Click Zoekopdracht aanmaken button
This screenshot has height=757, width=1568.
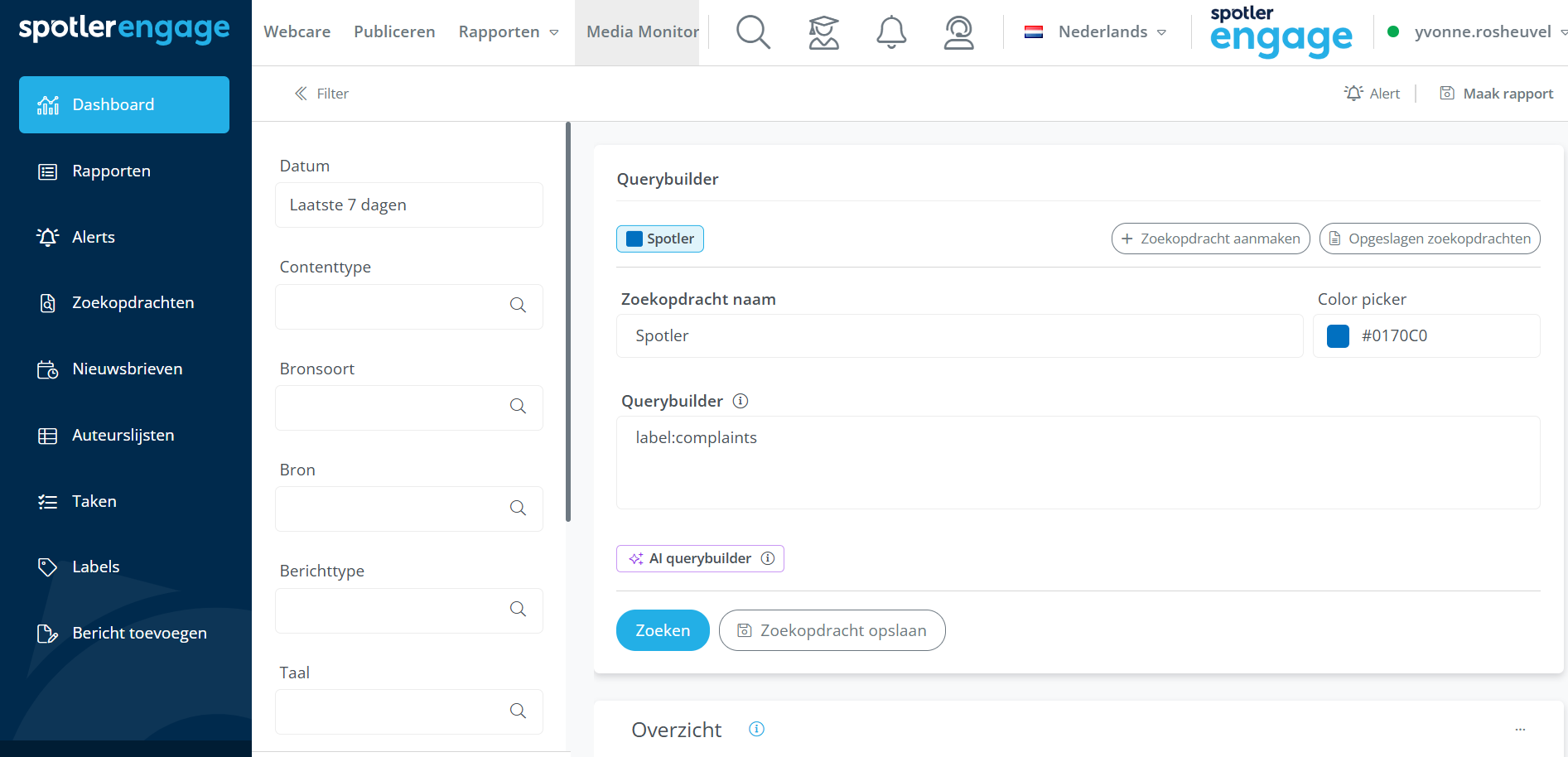[x=1210, y=239]
